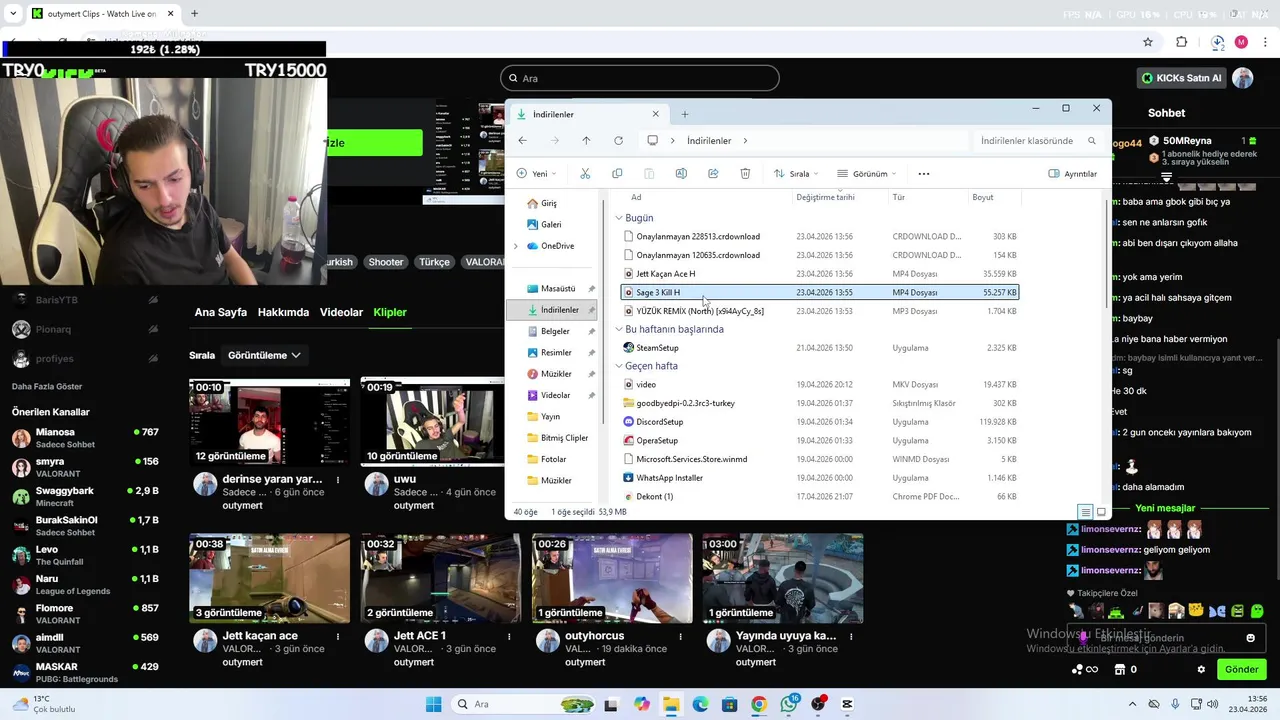The width and height of the screenshot is (1280, 720).
Task: Open Masaüstü in Explorer sidebar
Action: click(x=557, y=288)
